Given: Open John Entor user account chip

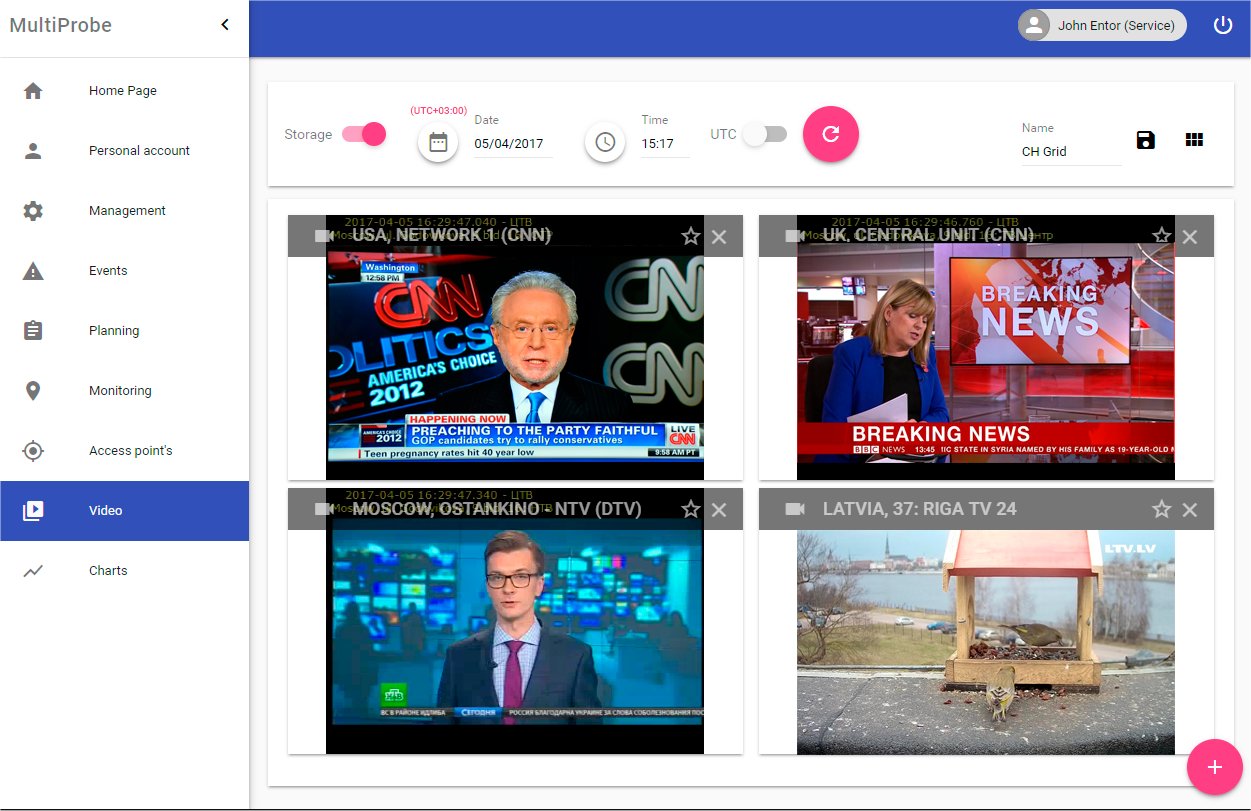Looking at the screenshot, I should click(x=1102, y=25).
